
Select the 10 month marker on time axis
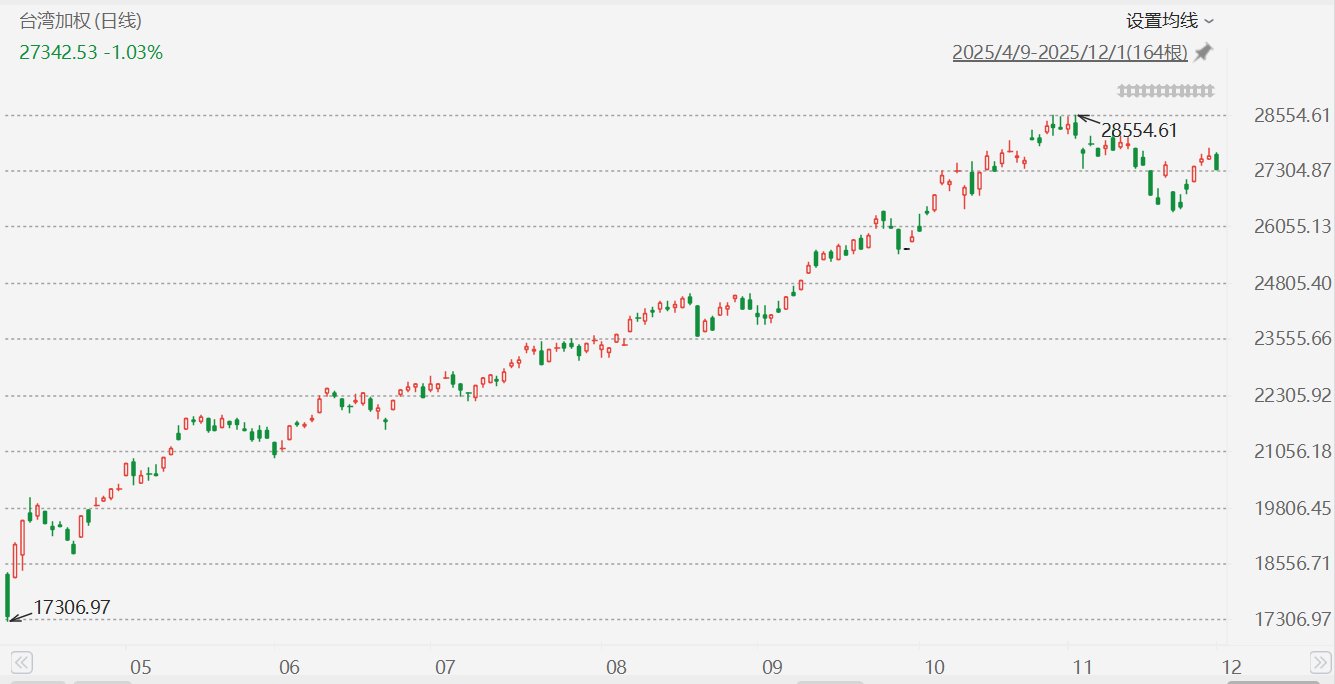tap(934, 667)
